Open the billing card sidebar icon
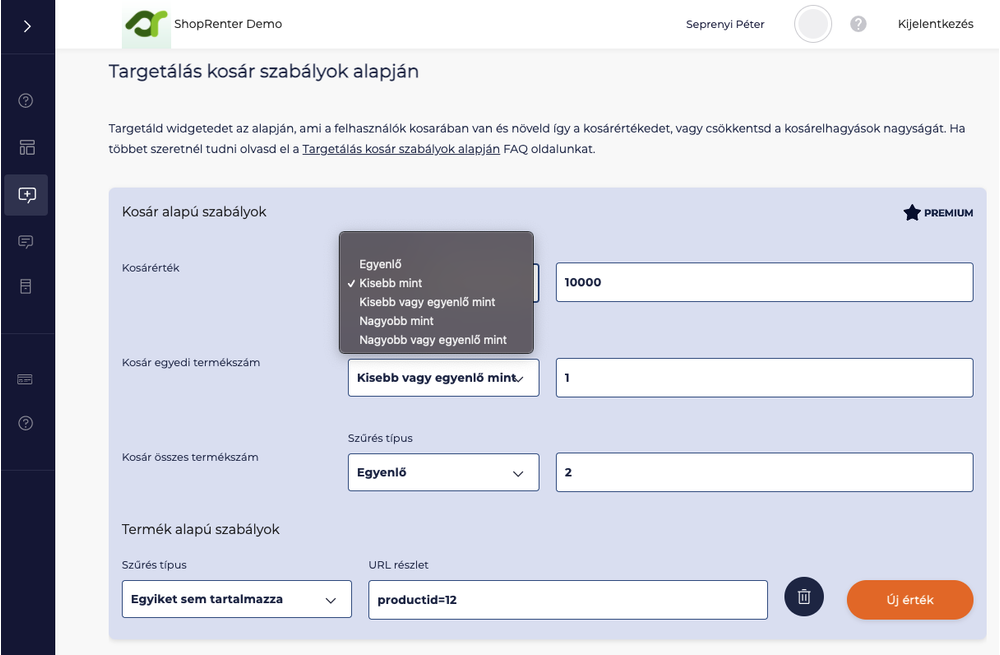Viewport: 1000px width, 655px height. [26, 379]
